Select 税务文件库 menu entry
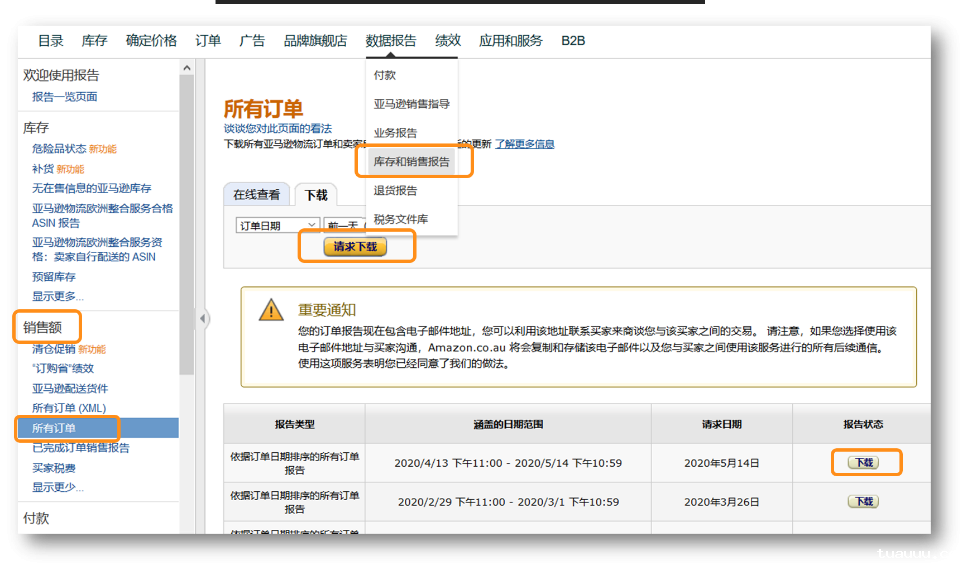Image resolution: width=967 pixels, height=570 pixels. pos(401,219)
